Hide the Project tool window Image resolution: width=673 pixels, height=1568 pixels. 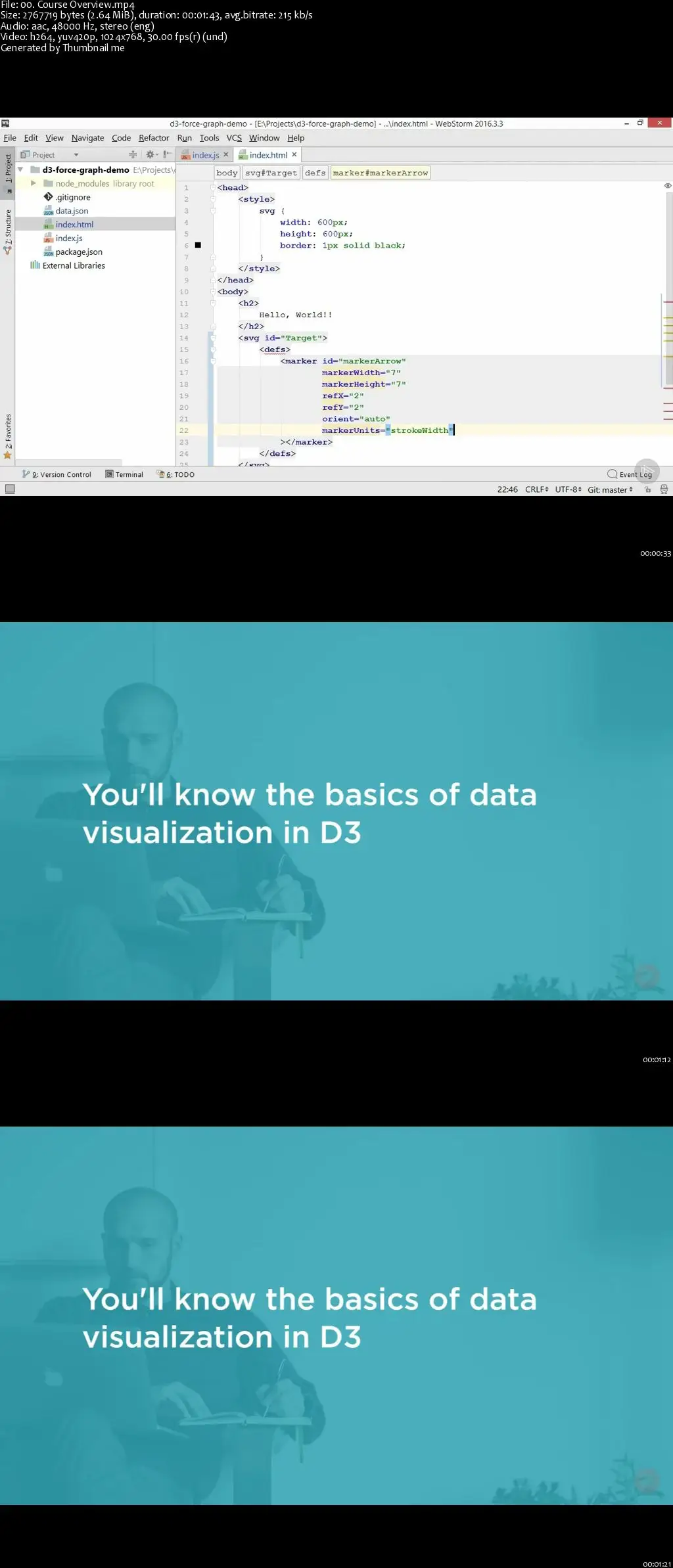(168, 154)
